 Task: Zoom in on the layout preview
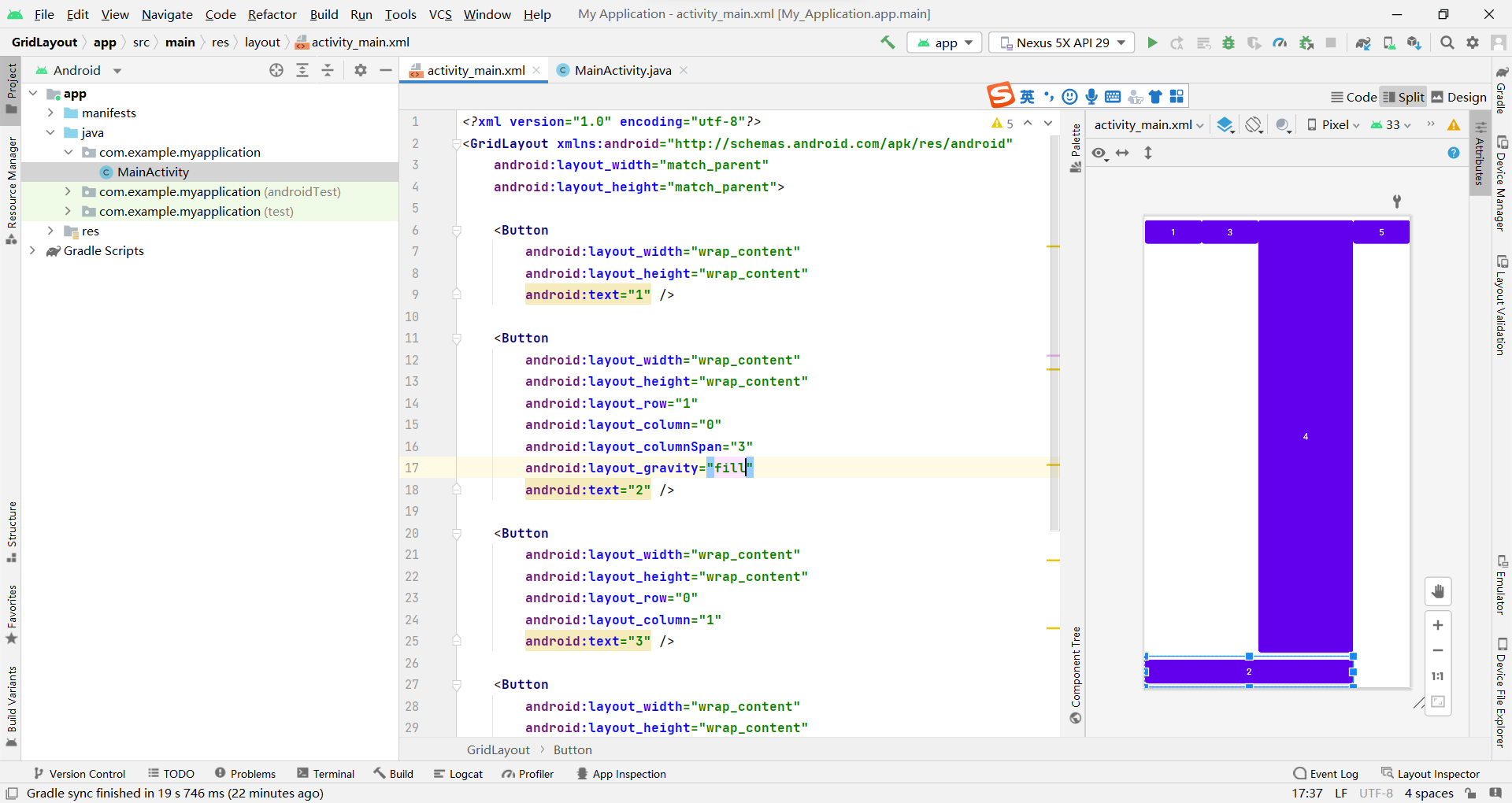point(1439,624)
